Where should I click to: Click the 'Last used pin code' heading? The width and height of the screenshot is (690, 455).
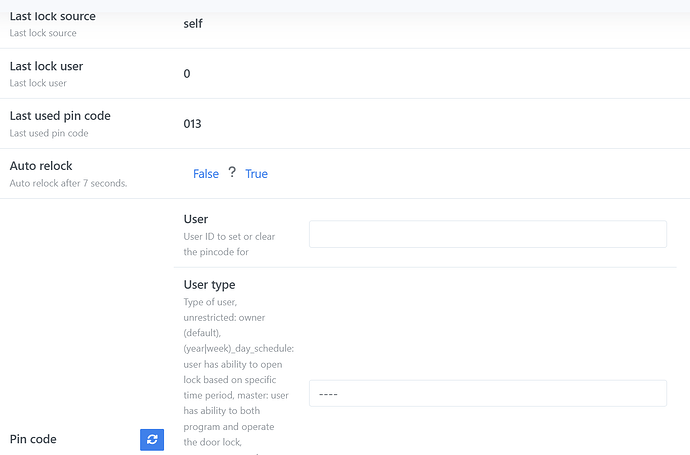point(60,116)
